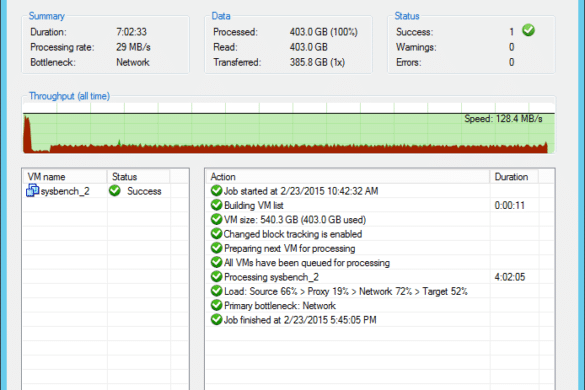Click checkmark icon next to VM size row
This screenshot has width=585, height=390.
coord(216,219)
